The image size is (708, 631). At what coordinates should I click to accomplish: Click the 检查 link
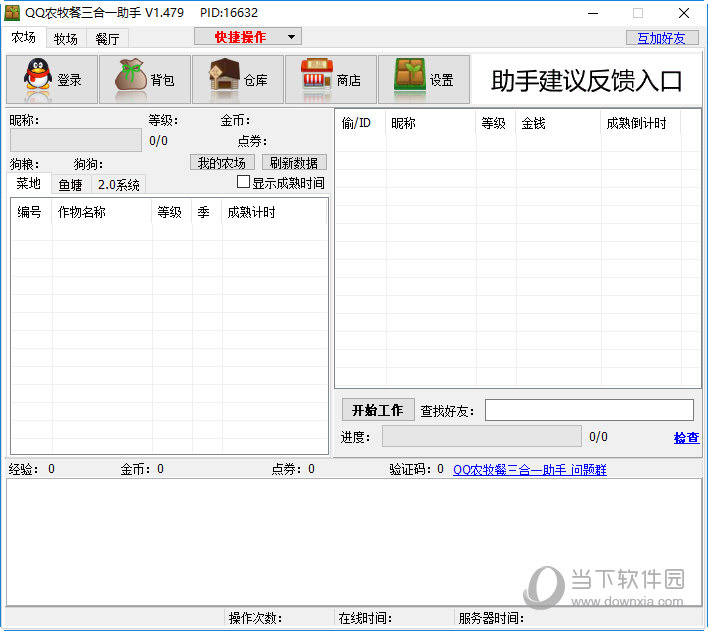click(x=686, y=438)
